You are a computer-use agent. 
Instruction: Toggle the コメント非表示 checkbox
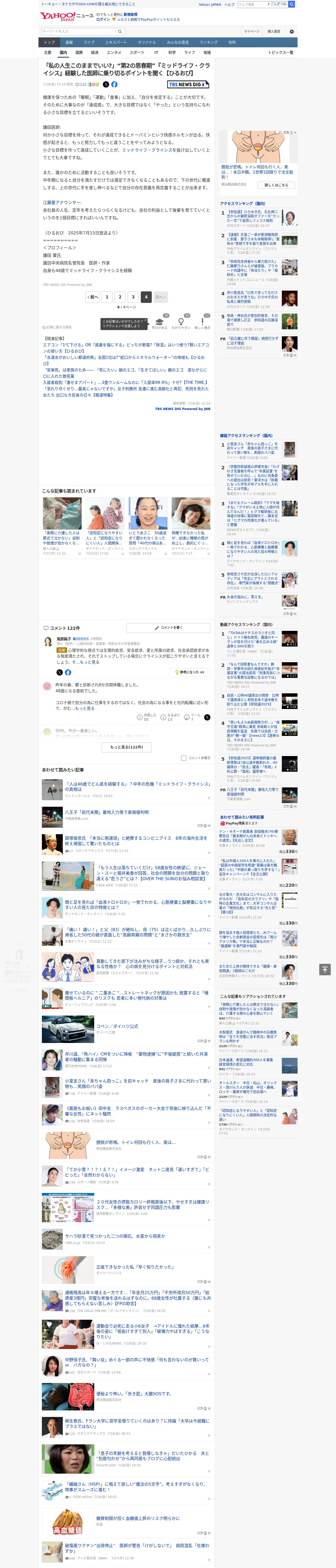click(183, 758)
